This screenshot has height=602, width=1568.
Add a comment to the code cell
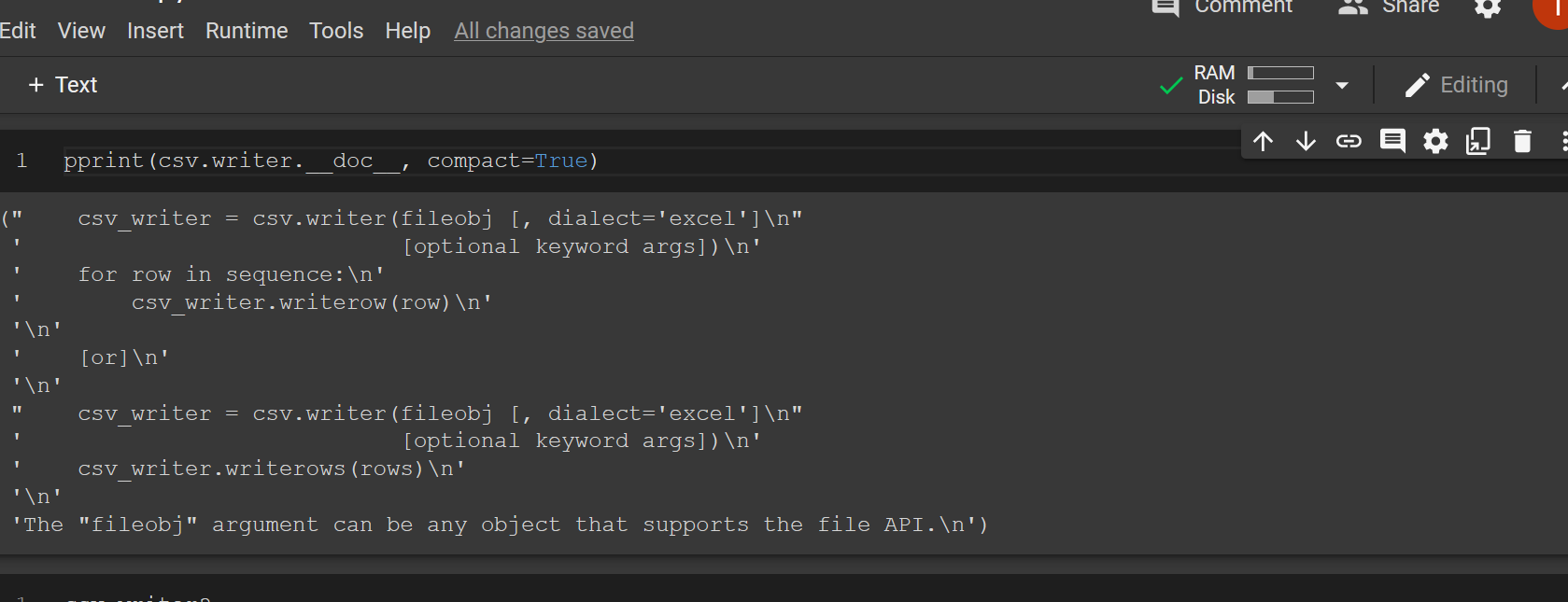tap(1391, 141)
